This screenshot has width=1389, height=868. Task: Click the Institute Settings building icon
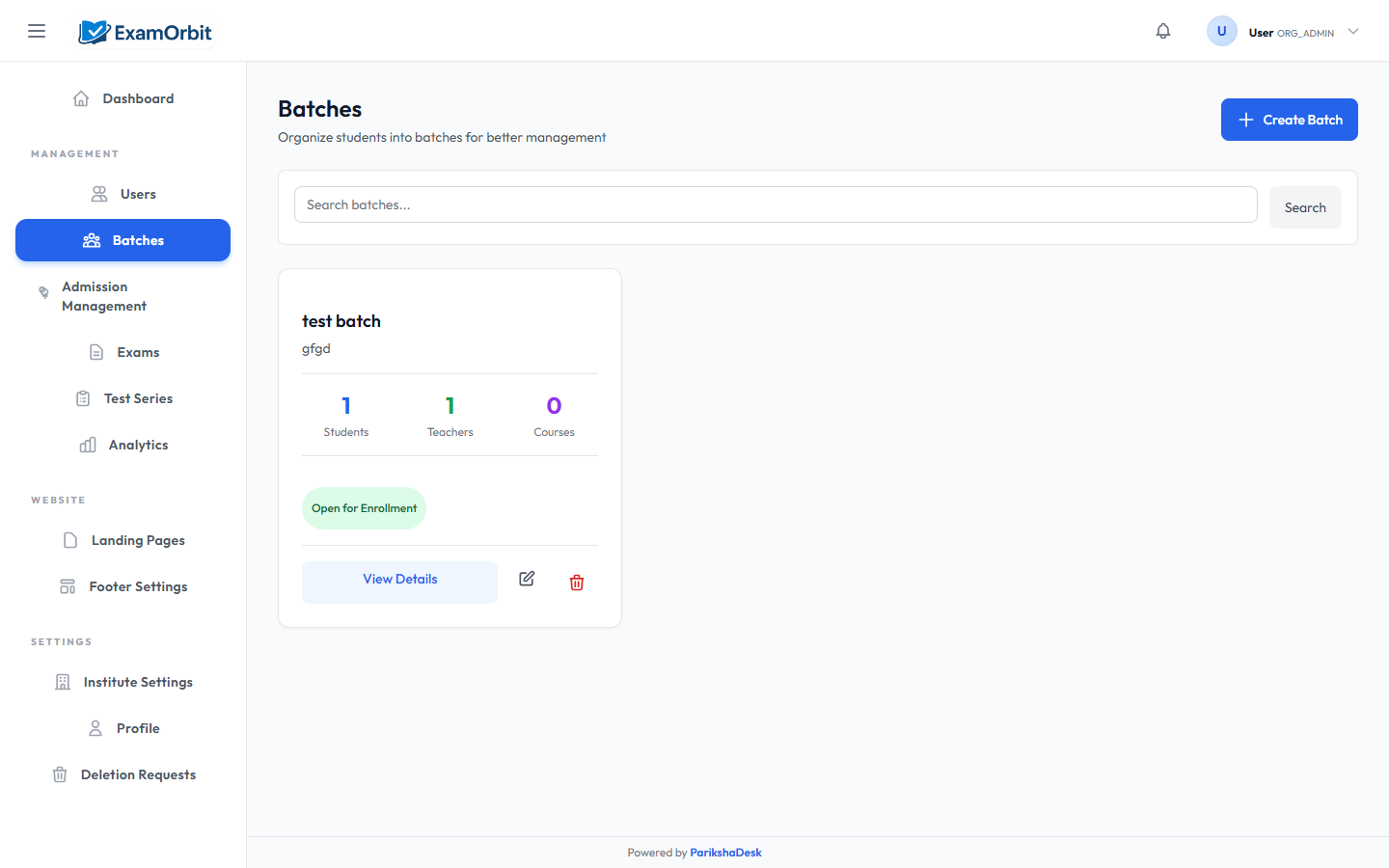point(63,682)
